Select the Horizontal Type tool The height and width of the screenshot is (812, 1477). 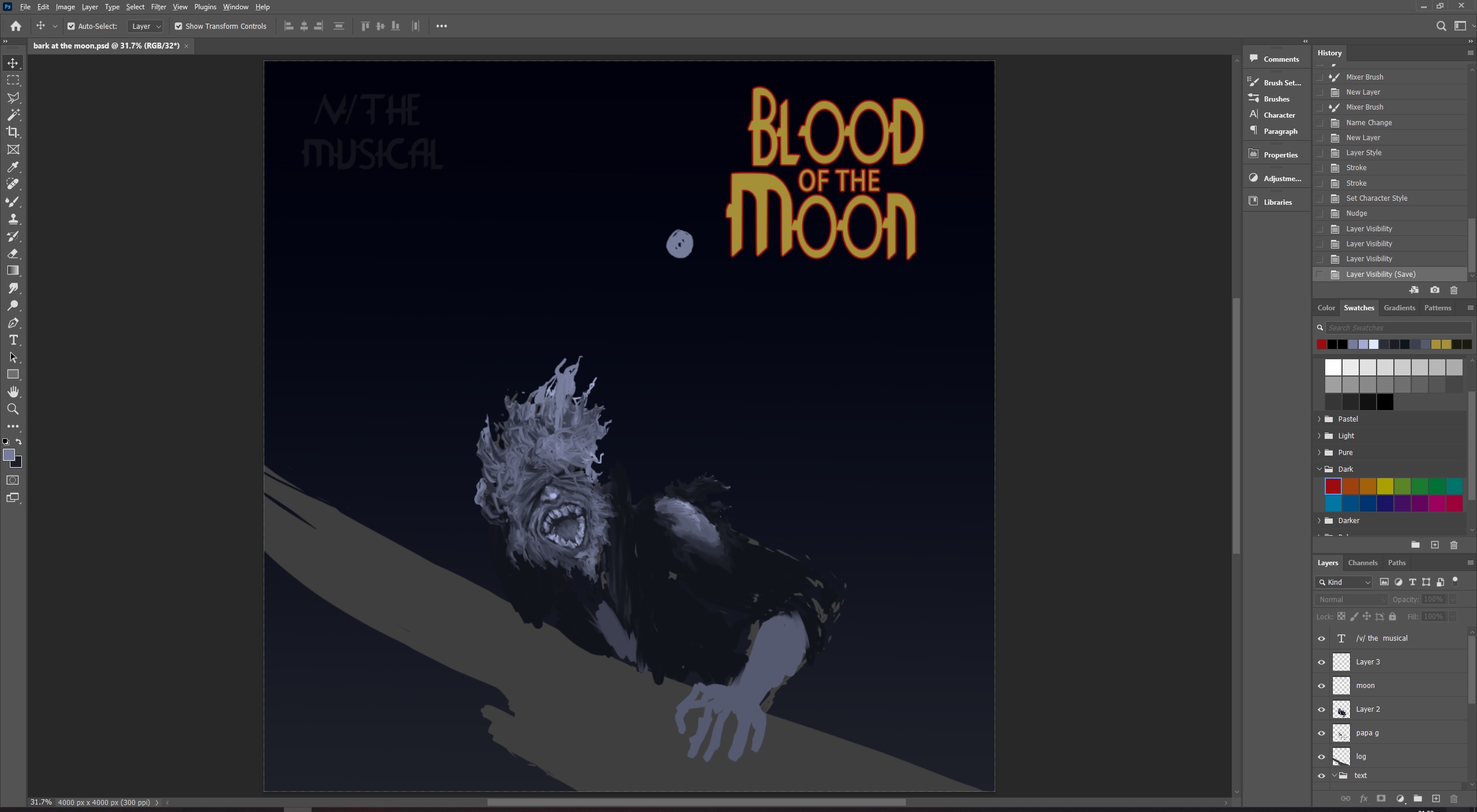[13, 340]
